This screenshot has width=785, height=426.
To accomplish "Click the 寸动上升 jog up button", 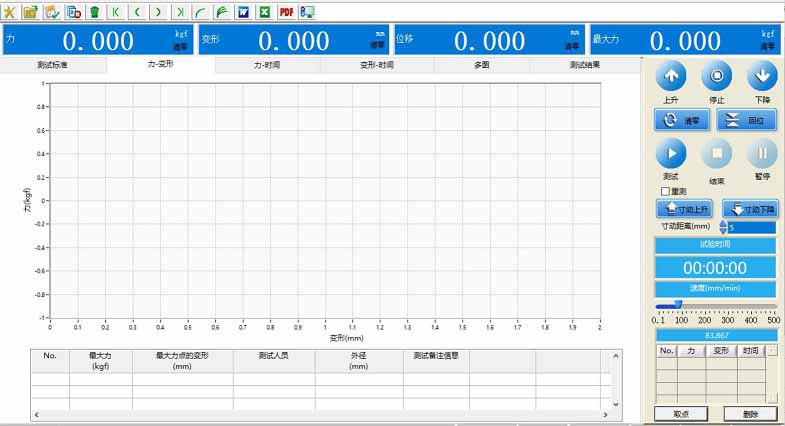I will (682, 209).
